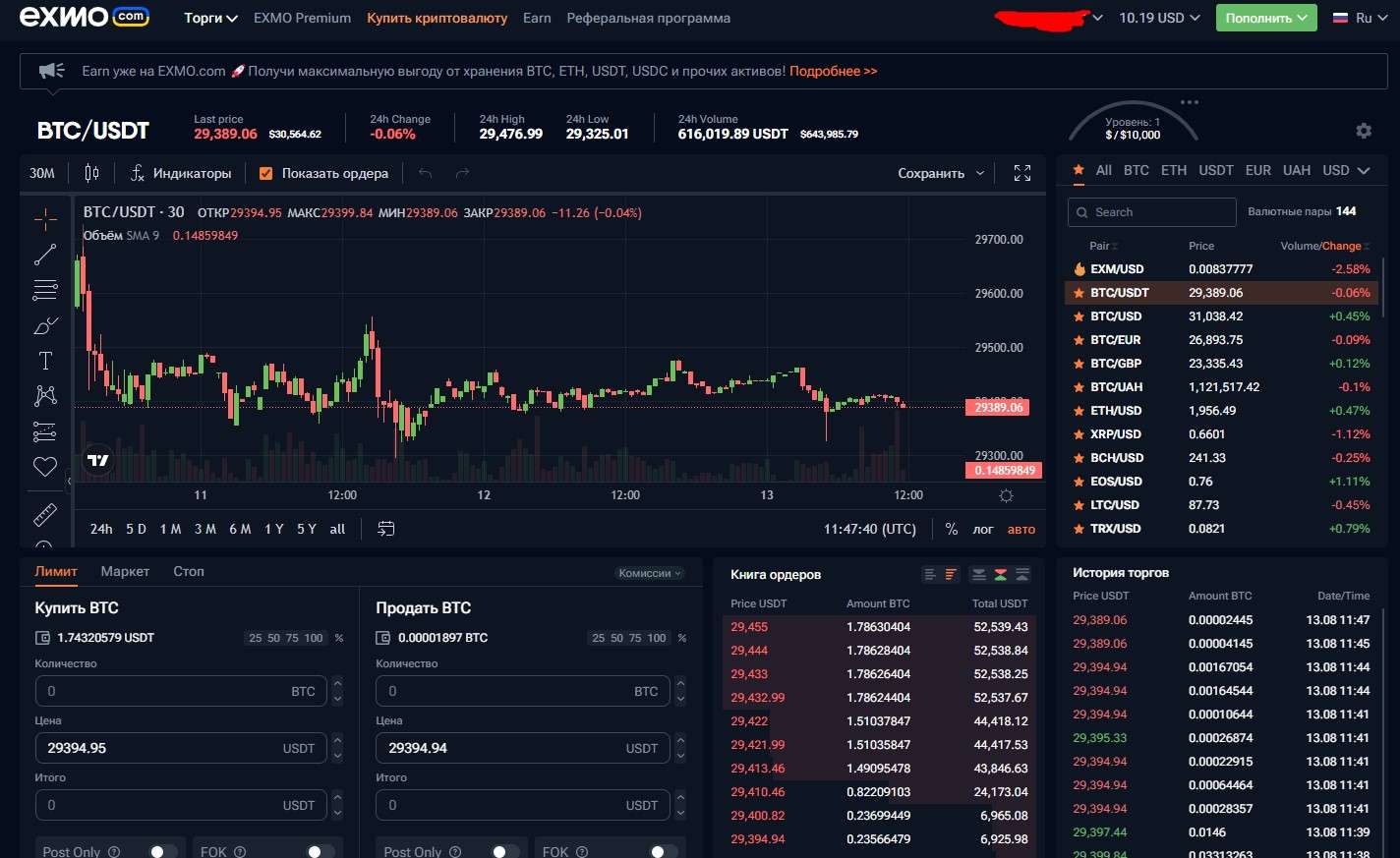Open Индикаторы indicators menu

click(181, 173)
